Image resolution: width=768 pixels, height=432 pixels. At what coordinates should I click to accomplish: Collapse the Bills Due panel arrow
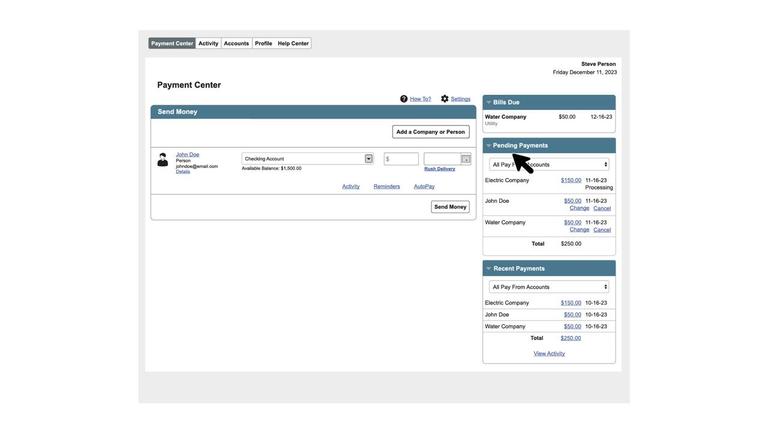point(488,102)
